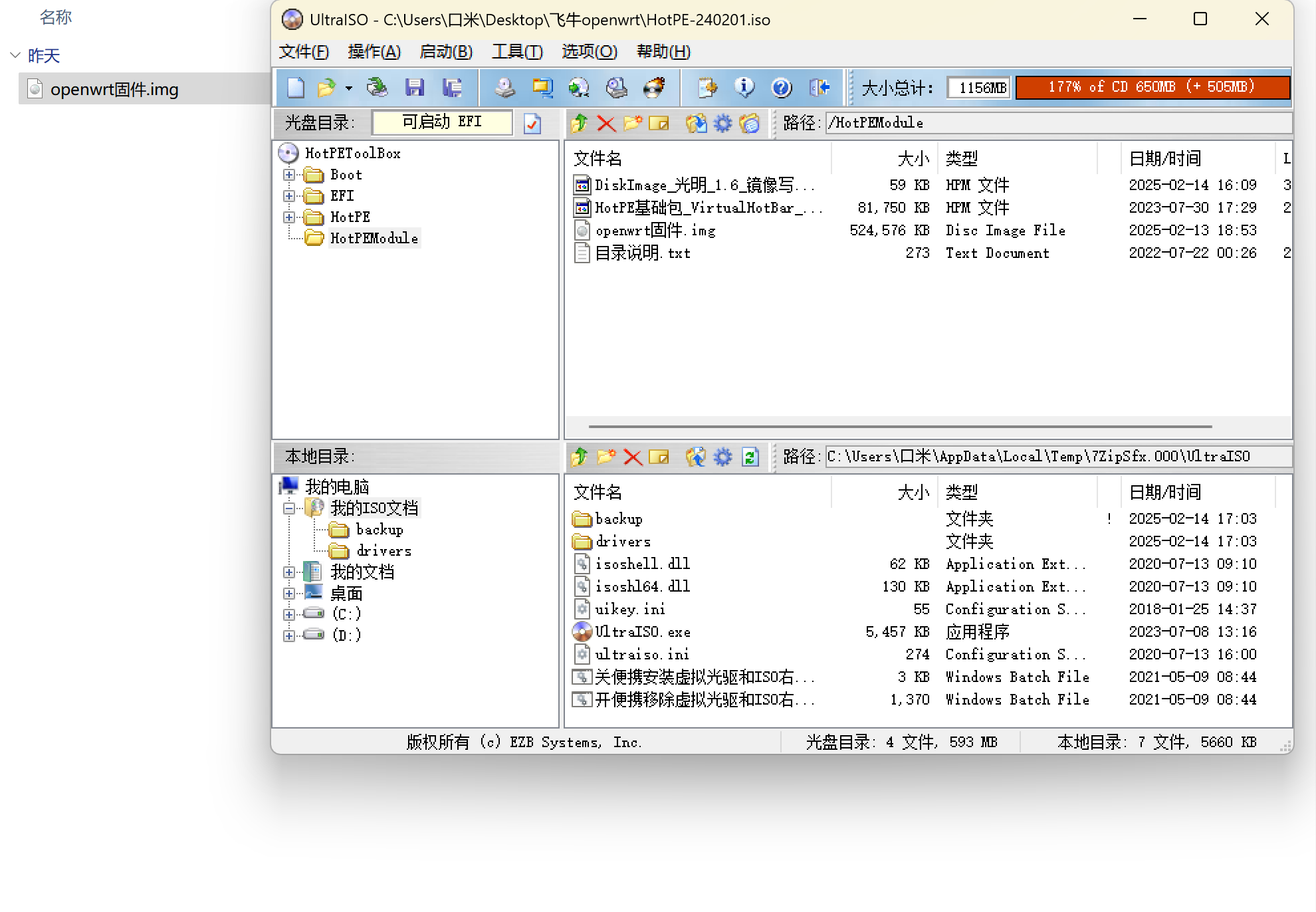Click the New file icon in main toolbar
1316x912 pixels.
[x=296, y=88]
